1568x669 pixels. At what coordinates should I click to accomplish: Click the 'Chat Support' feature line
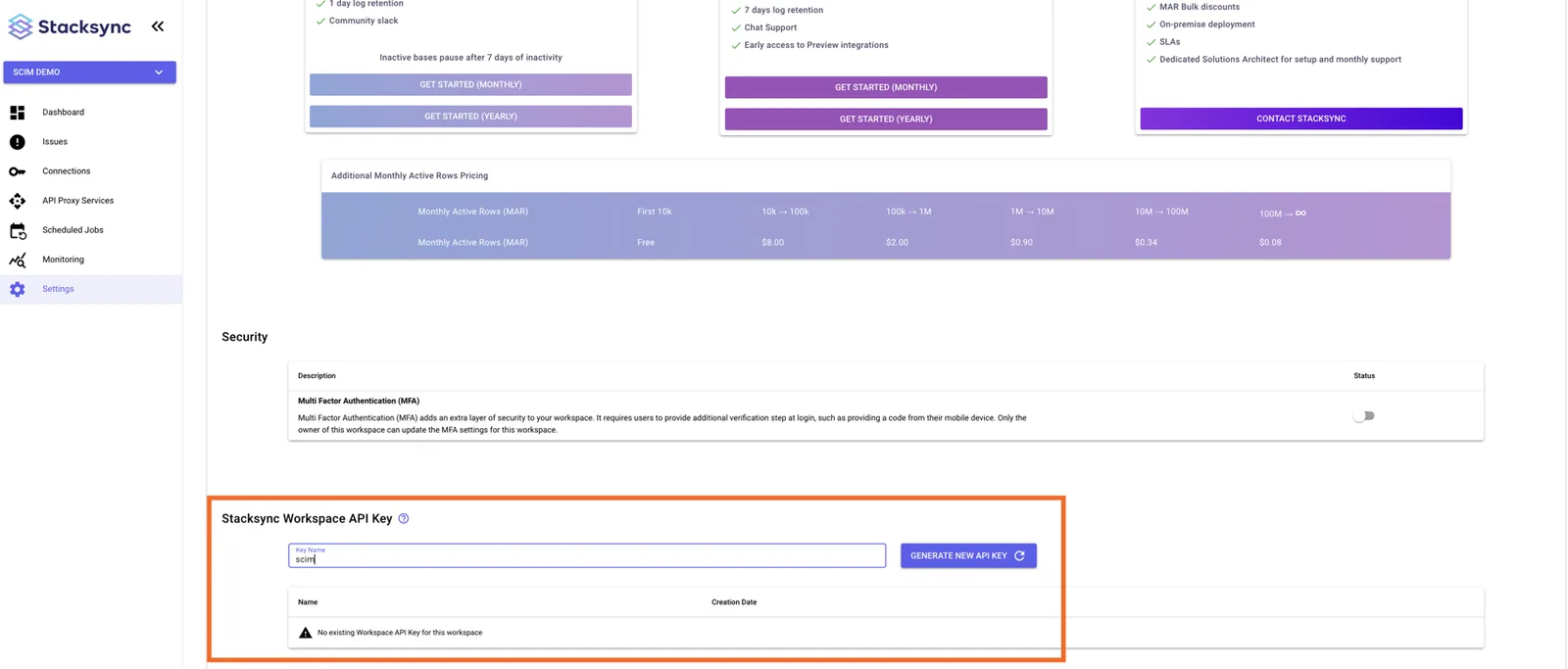click(770, 27)
